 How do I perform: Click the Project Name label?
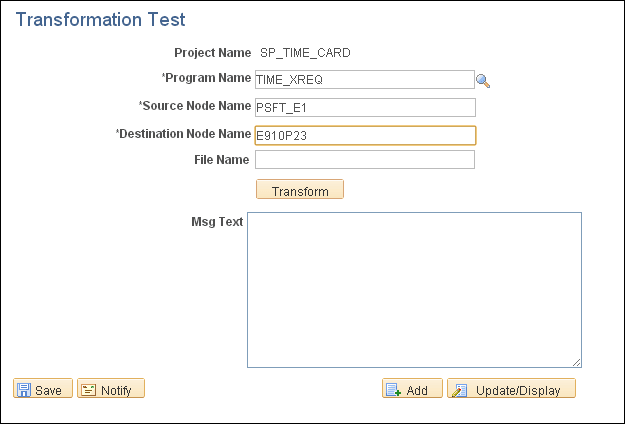[x=212, y=53]
